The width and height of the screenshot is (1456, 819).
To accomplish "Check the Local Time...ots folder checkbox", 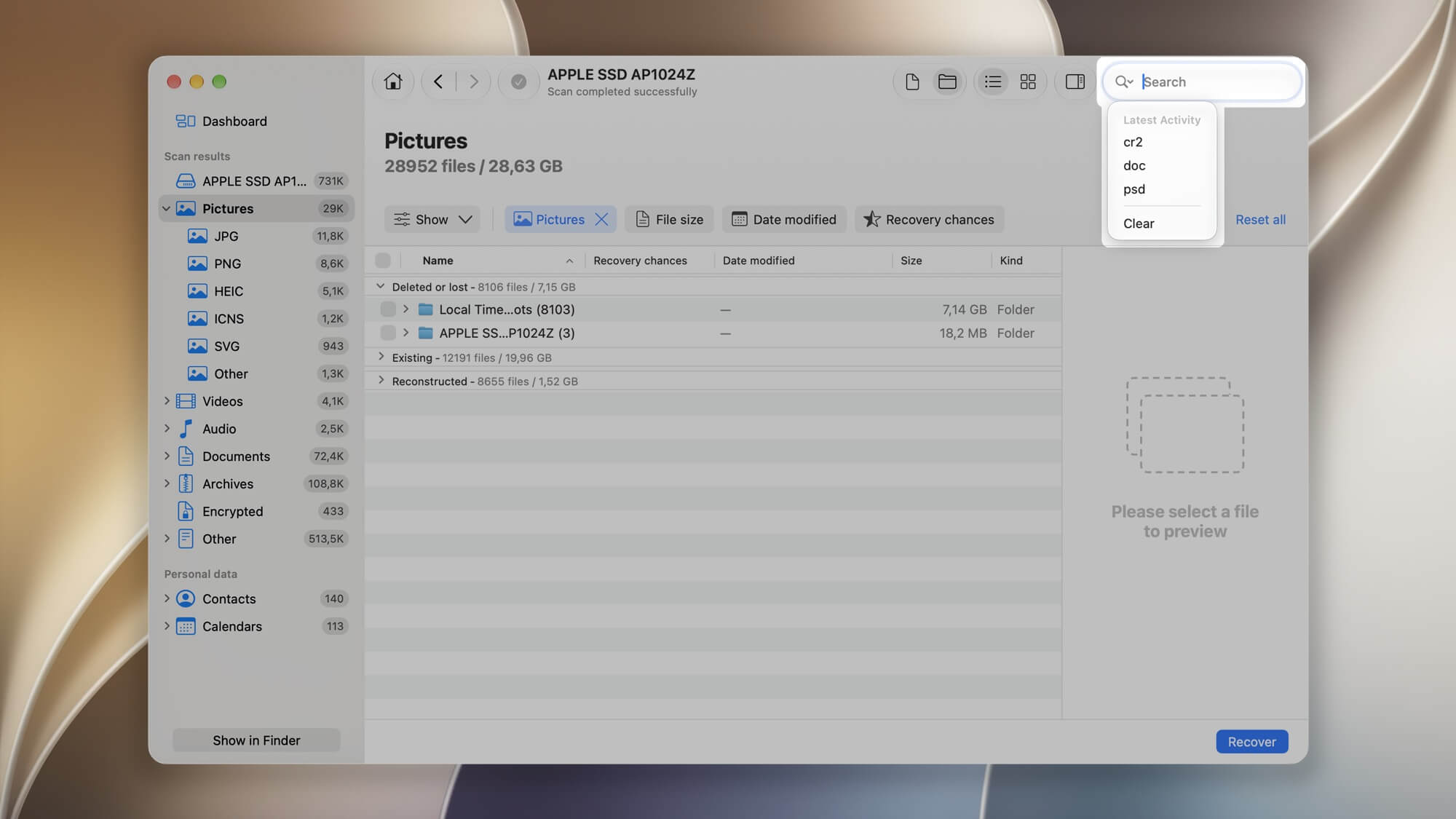I will (388, 309).
